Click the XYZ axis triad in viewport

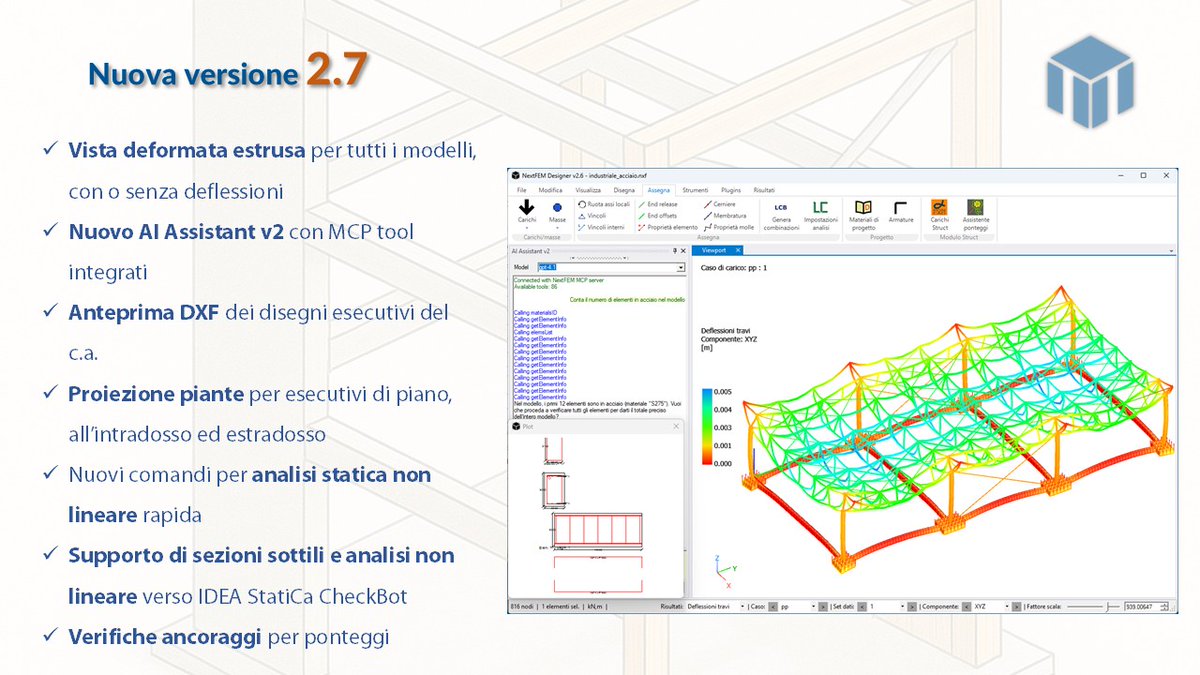pyautogui.click(x=728, y=572)
